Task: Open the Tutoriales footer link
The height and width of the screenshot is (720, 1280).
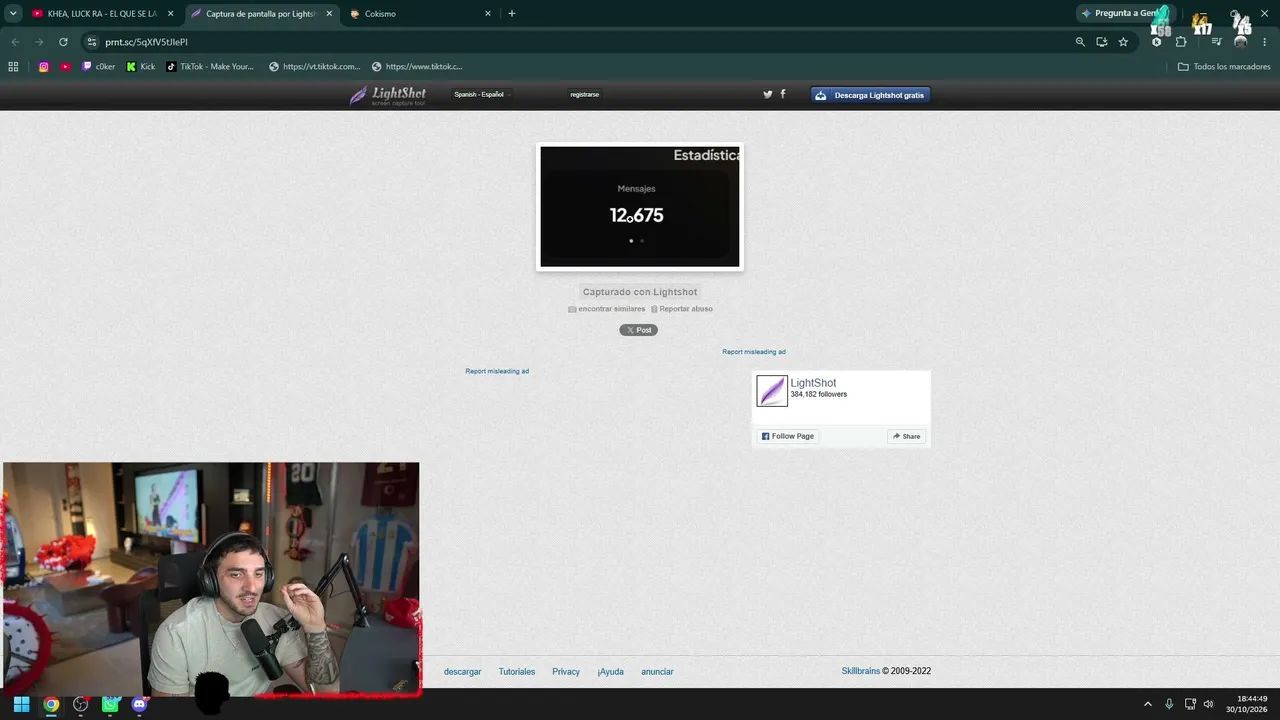Action: 517,672
